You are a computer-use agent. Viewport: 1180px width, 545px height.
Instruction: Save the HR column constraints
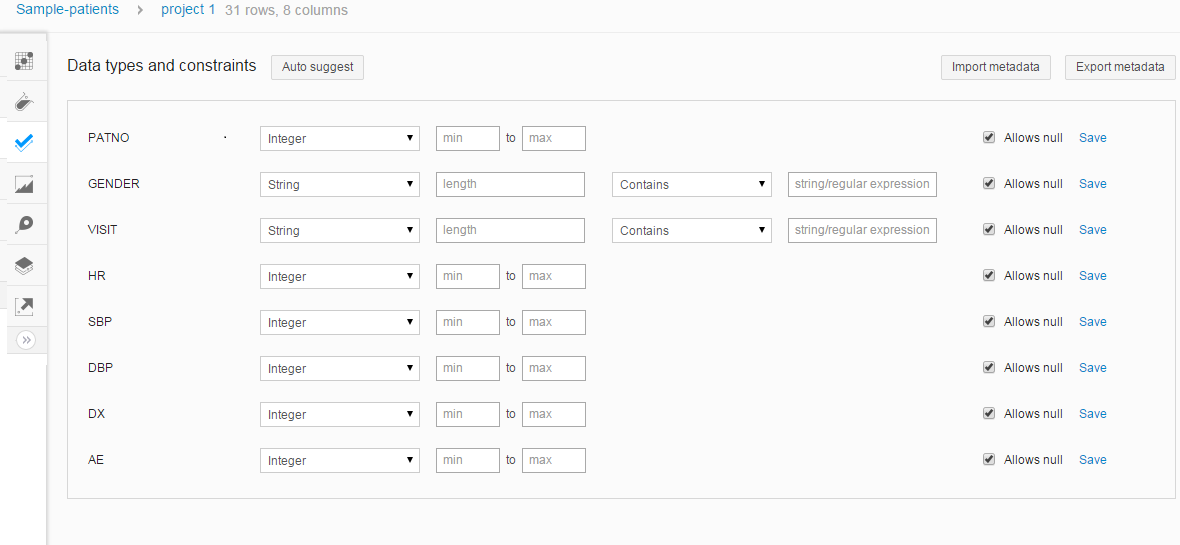click(1092, 276)
